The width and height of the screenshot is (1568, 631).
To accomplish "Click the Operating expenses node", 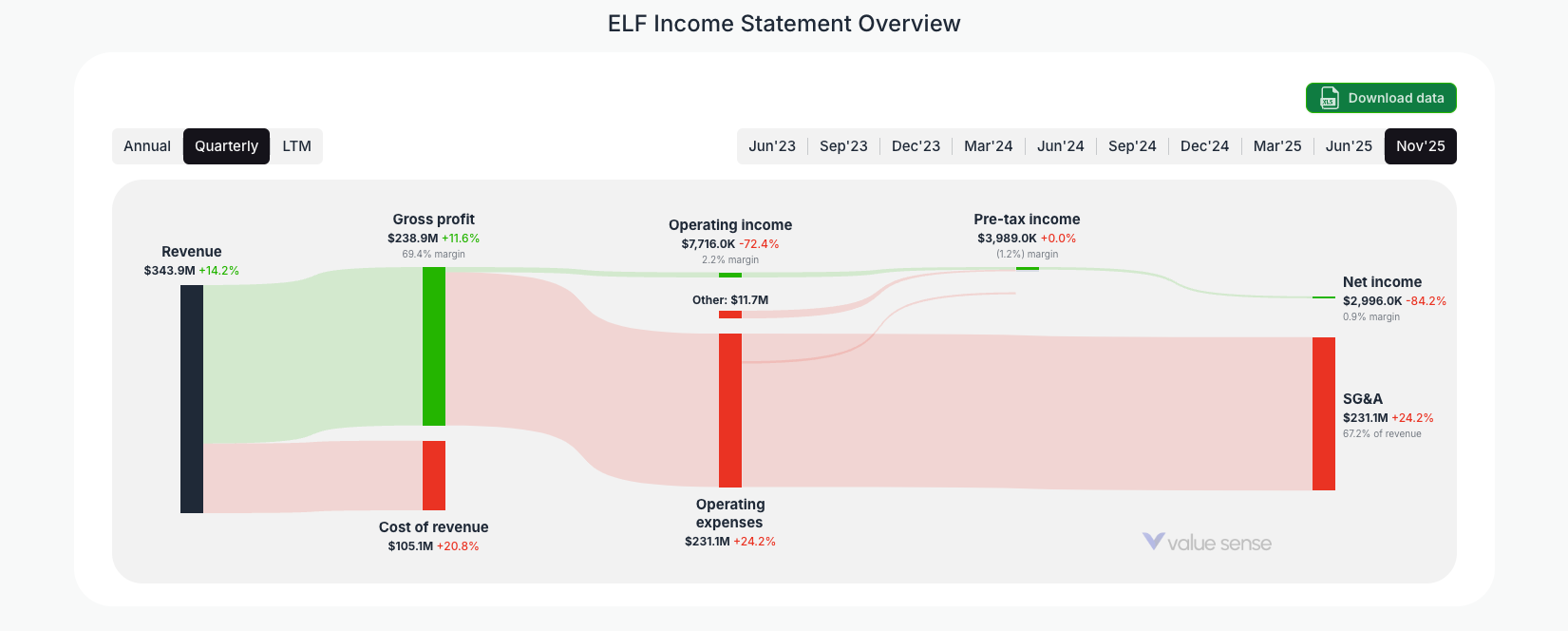I will (x=729, y=409).
